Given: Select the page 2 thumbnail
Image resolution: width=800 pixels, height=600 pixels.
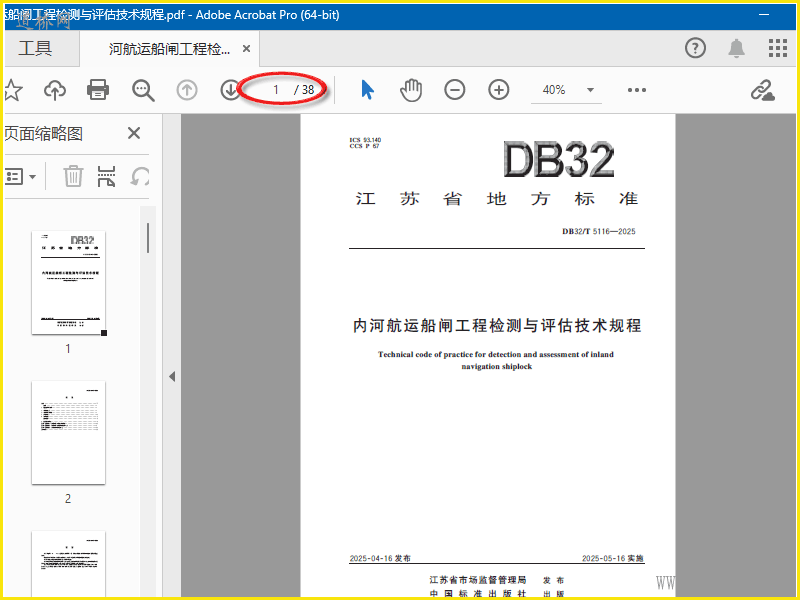Looking at the screenshot, I should (x=68, y=433).
